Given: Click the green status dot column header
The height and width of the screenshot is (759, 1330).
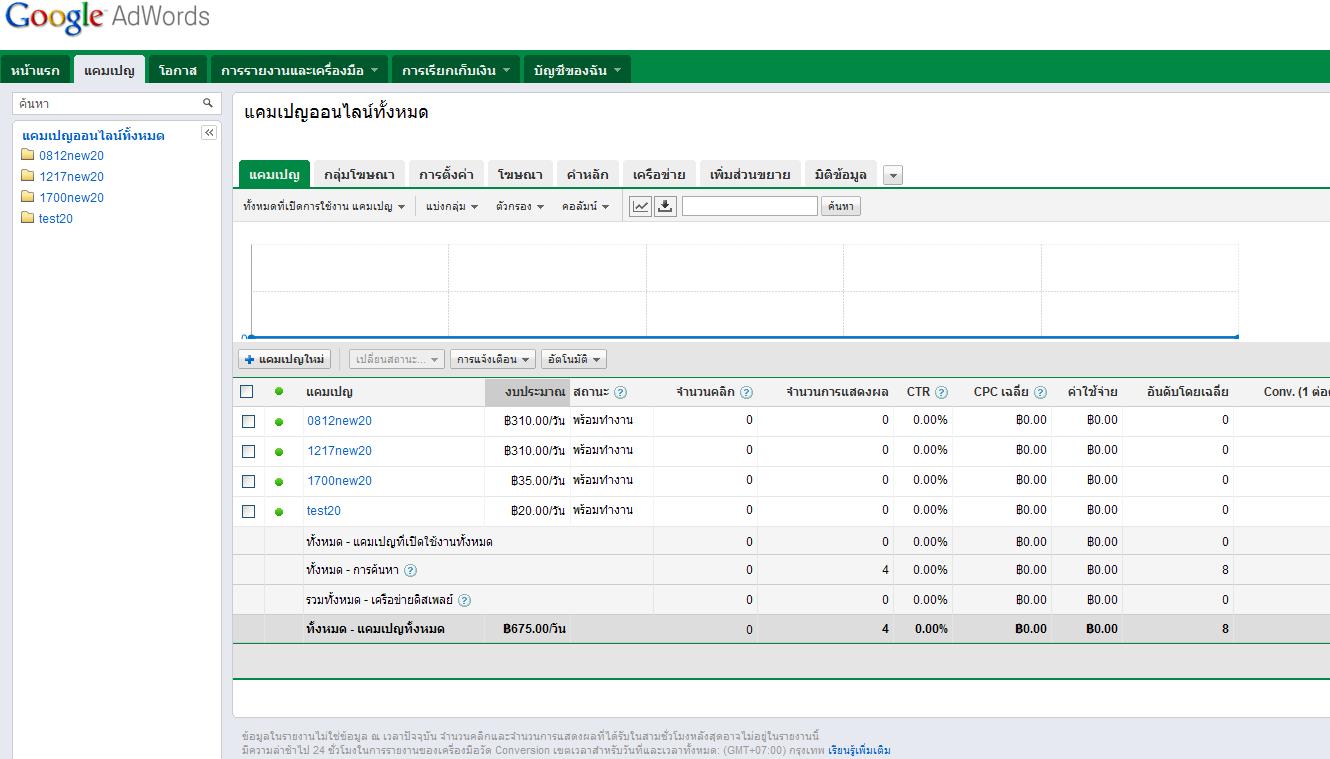Looking at the screenshot, I should pos(279,391).
